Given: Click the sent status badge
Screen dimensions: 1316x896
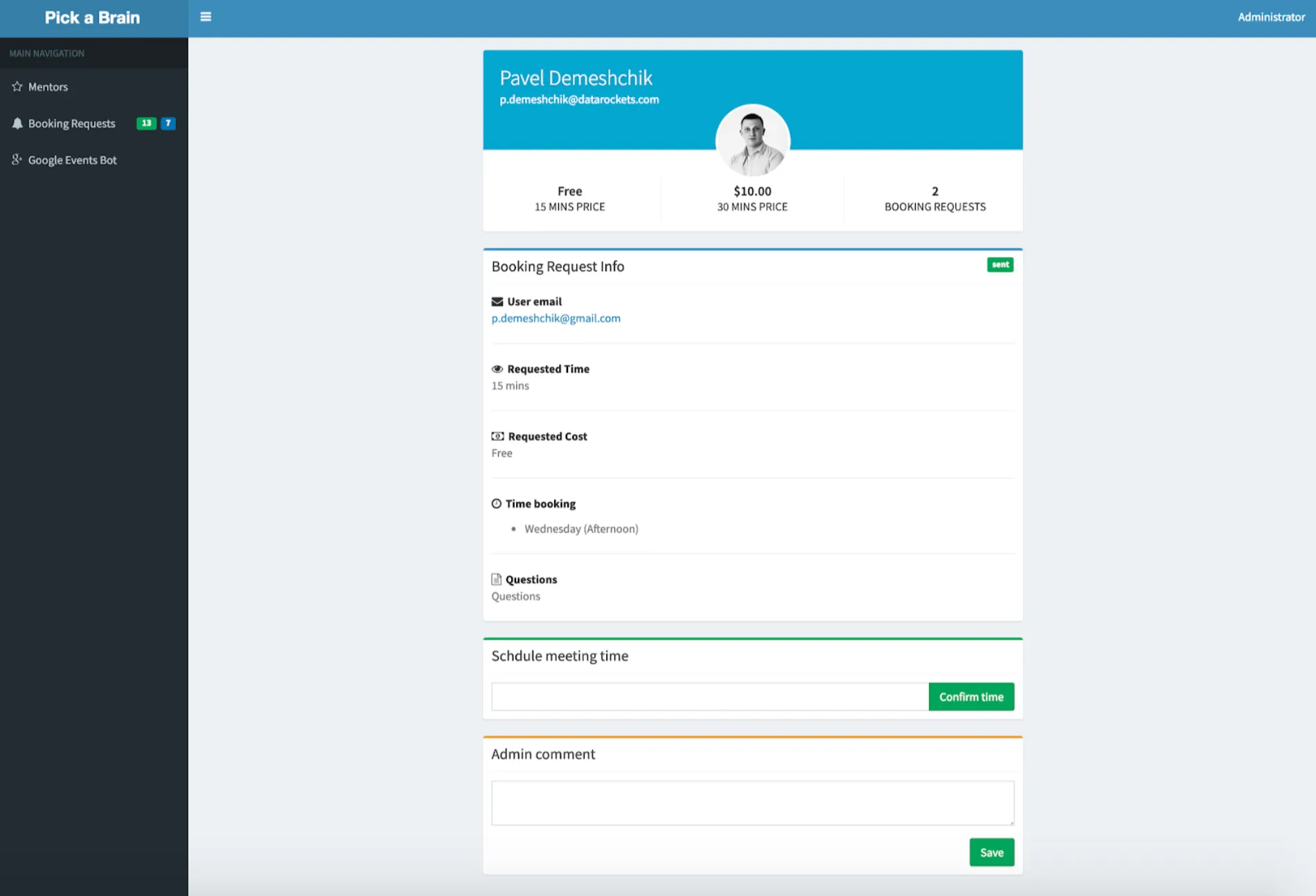Looking at the screenshot, I should pyautogui.click(x=999, y=265).
